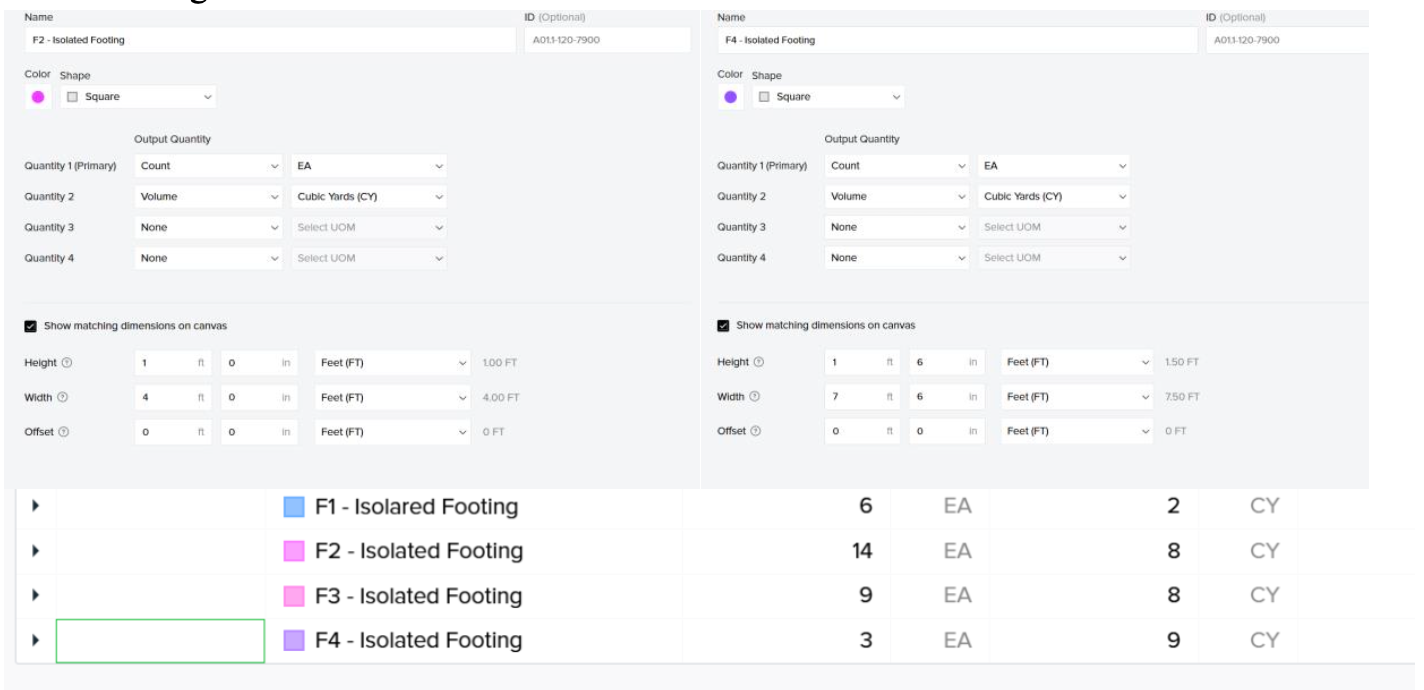Uncheck Show matching dimensions in F4 panel
Viewport: 1424px width, 690px height.
pos(723,325)
